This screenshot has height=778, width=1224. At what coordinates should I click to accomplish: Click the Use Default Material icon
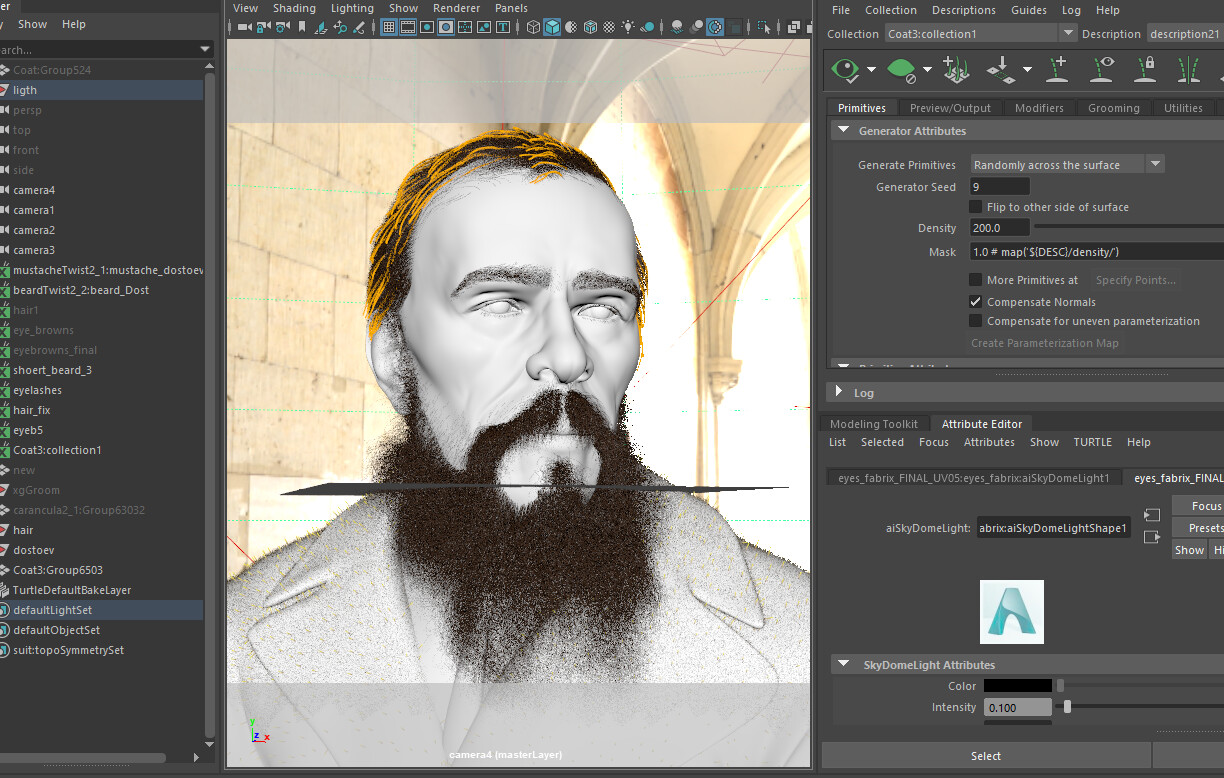pos(572,27)
